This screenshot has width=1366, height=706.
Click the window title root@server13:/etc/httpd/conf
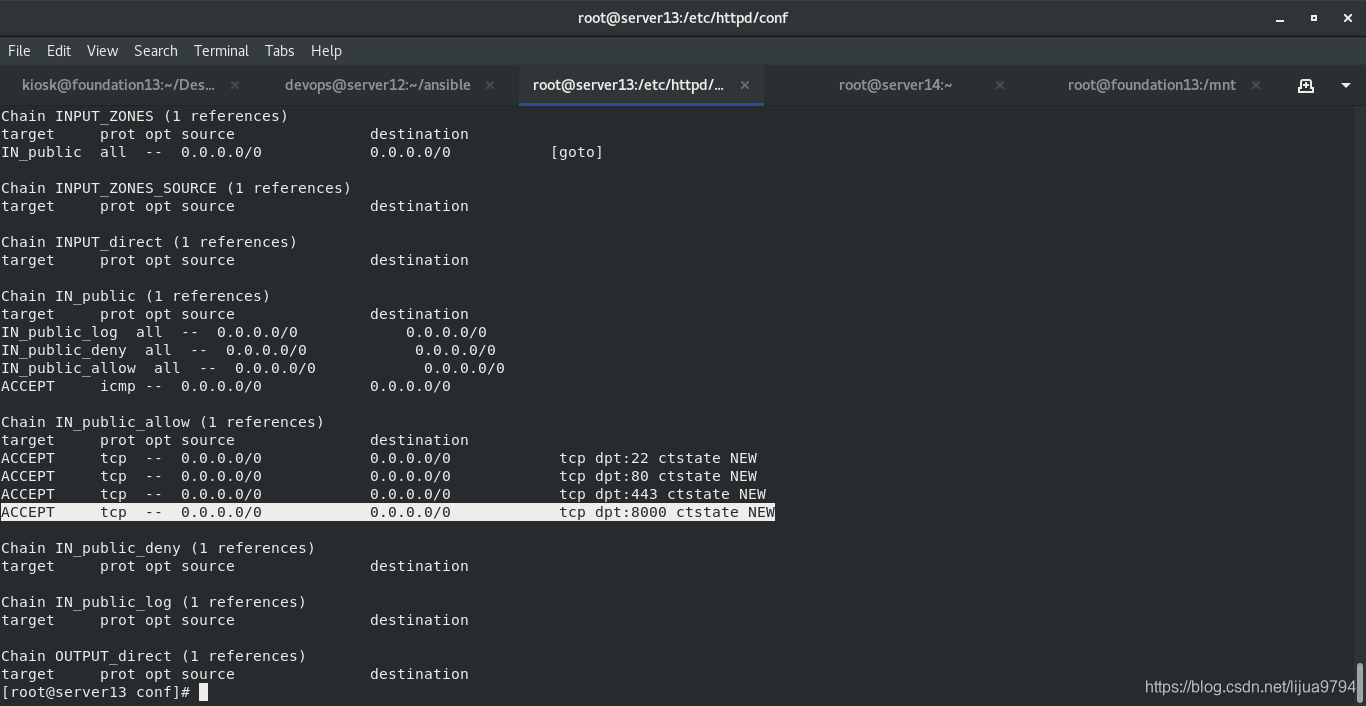coord(683,18)
